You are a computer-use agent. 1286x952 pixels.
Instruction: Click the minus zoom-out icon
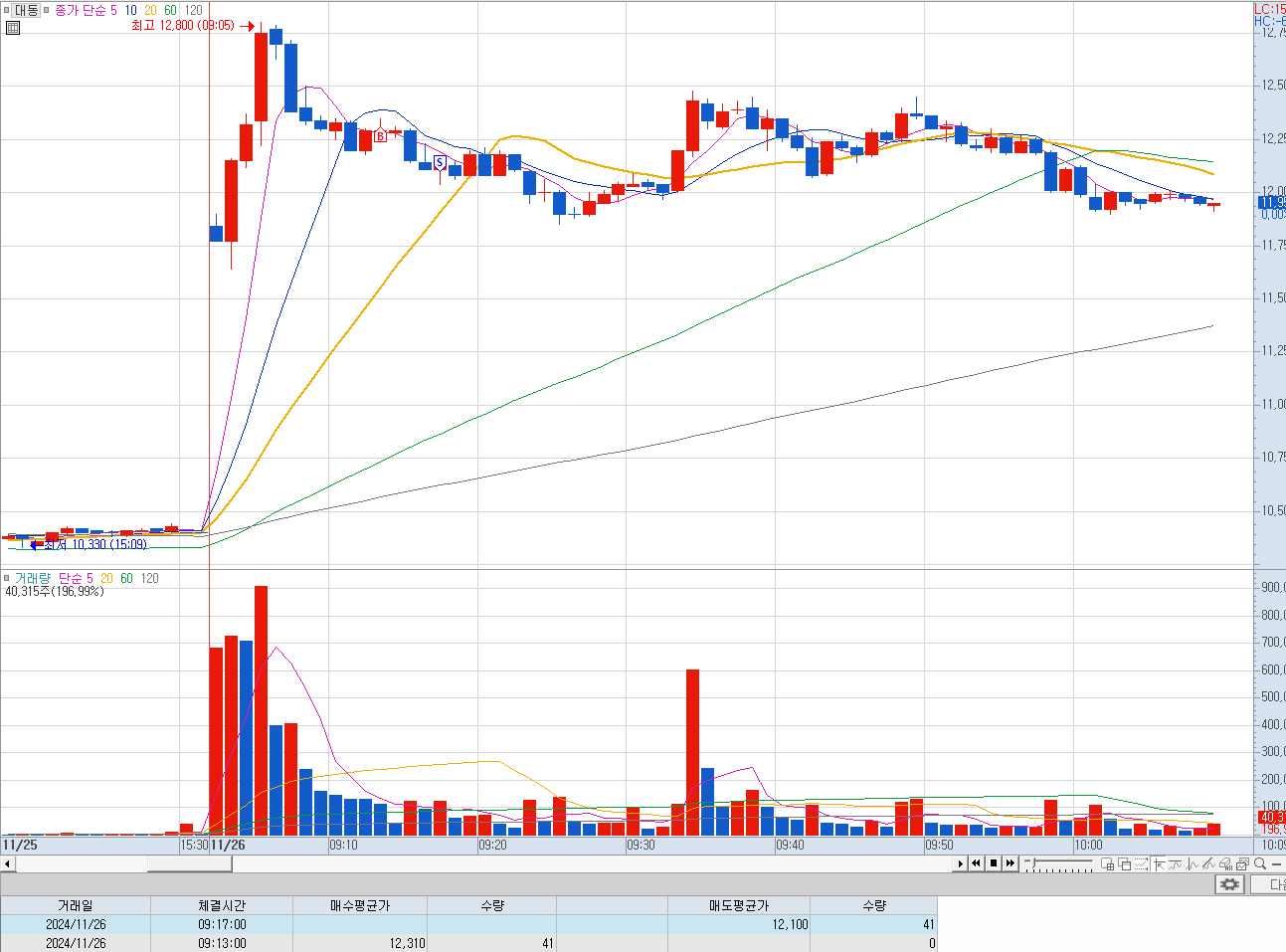tap(1276, 864)
